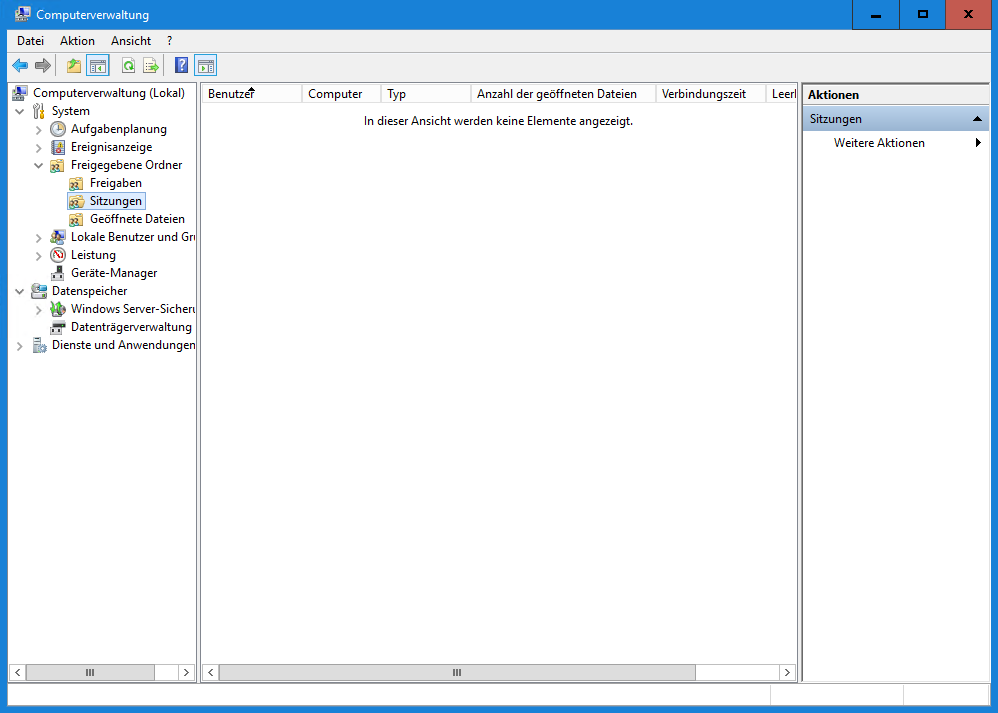Click the Leistung performance icon
Viewport: 998px width, 713px height.
58,255
